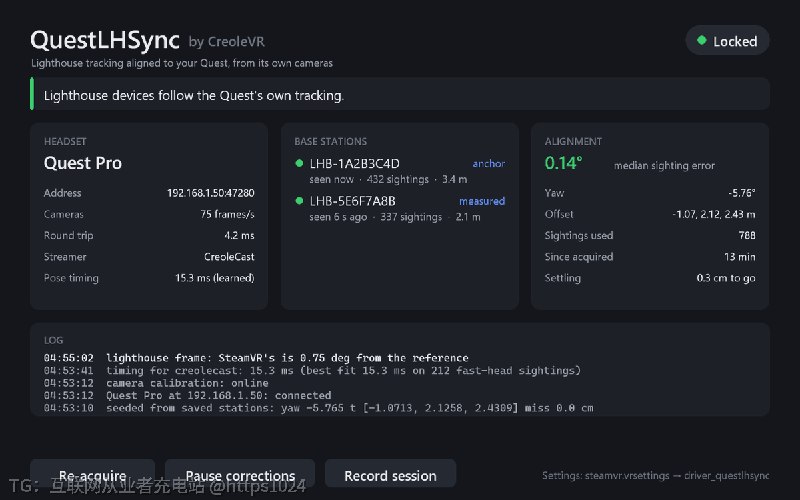Image resolution: width=800 pixels, height=500 pixels.
Task: Click the green Locked status dot
Action: (x=702, y=40)
